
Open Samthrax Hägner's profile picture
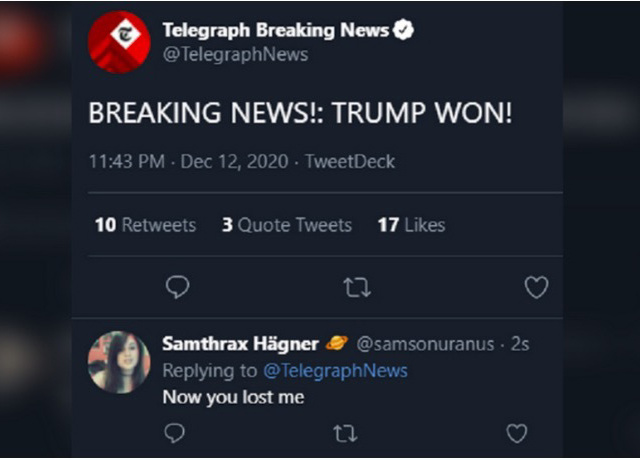click(x=119, y=362)
